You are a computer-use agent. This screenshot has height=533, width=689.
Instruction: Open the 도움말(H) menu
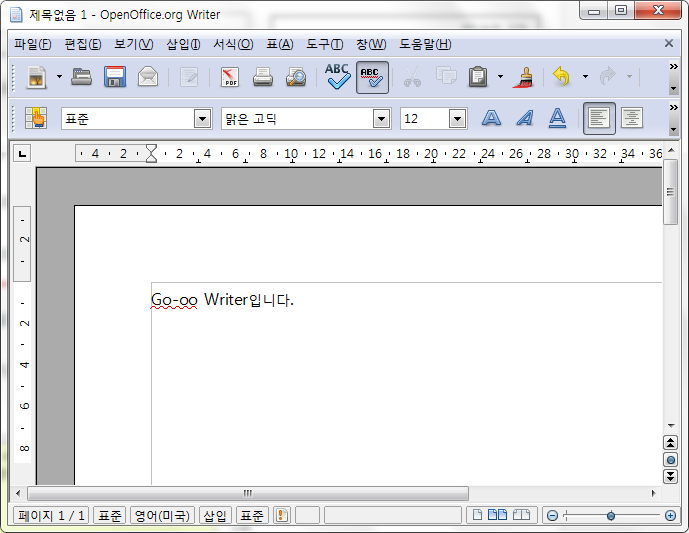pos(425,44)
